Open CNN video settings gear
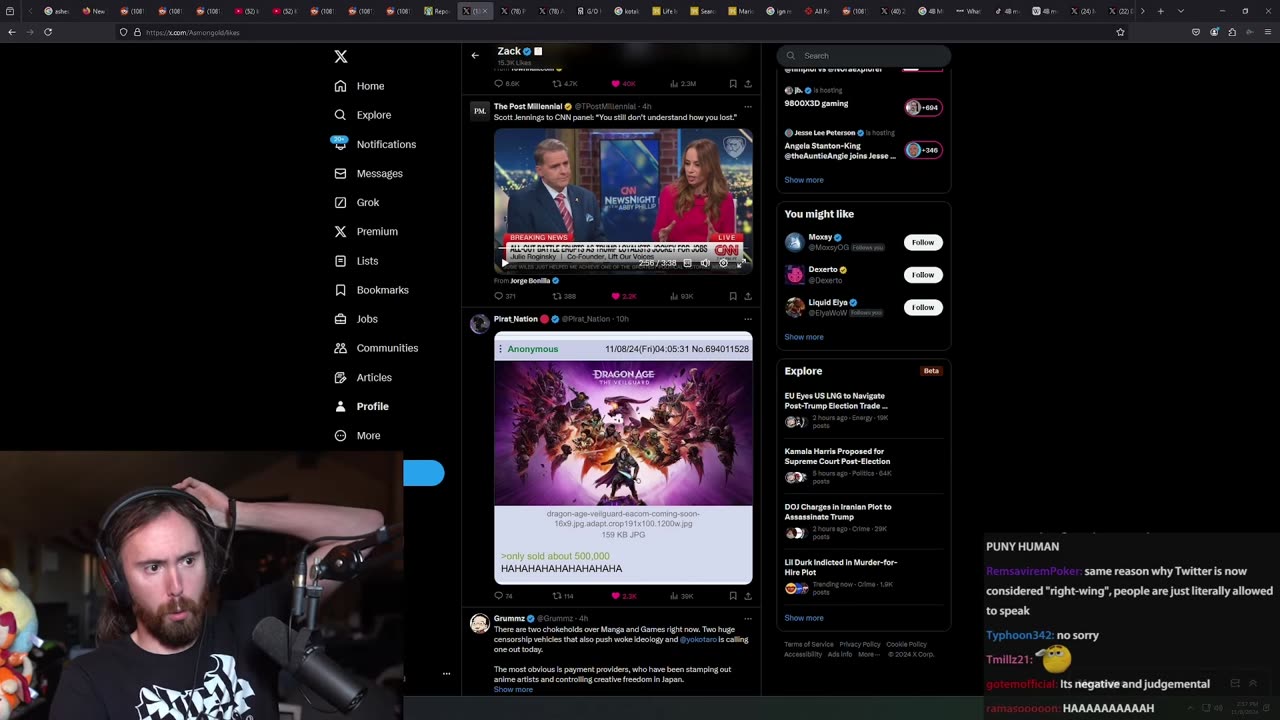The width and height of the screenshot is (1280, 720). point(723,263)
